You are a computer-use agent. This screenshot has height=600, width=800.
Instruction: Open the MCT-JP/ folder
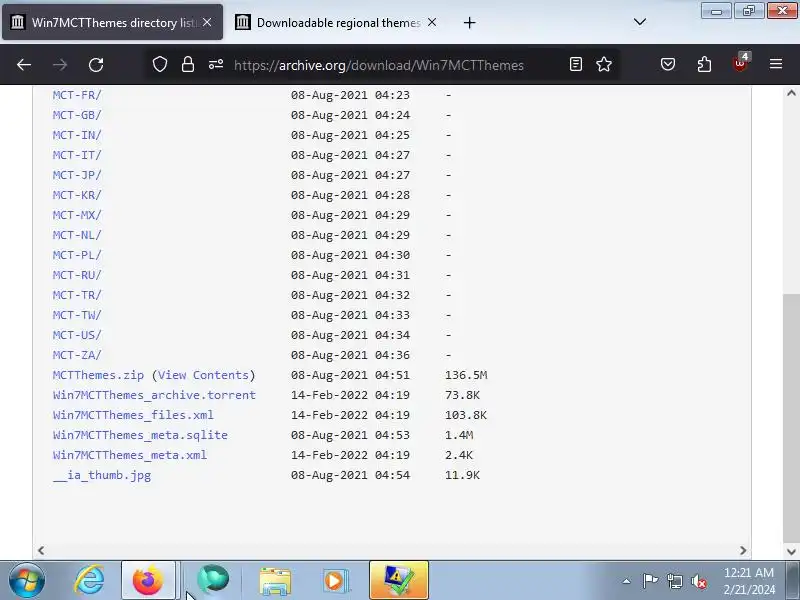[x=77, y=175]
